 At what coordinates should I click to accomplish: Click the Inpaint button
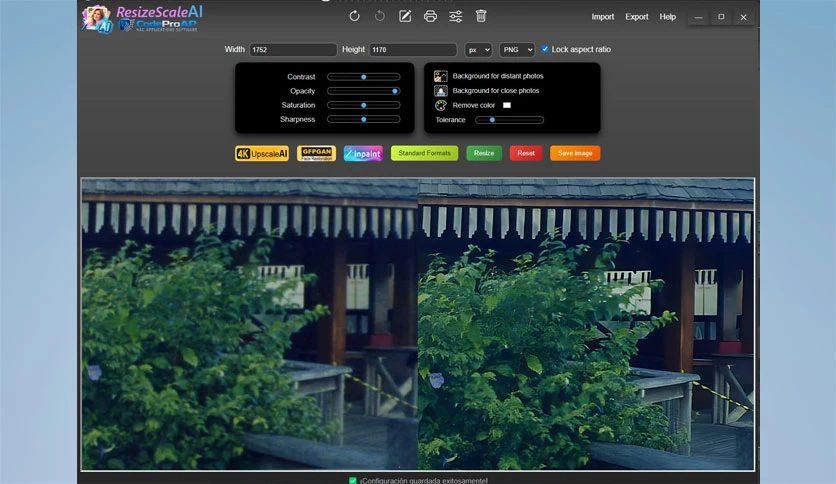pos(363,154)
